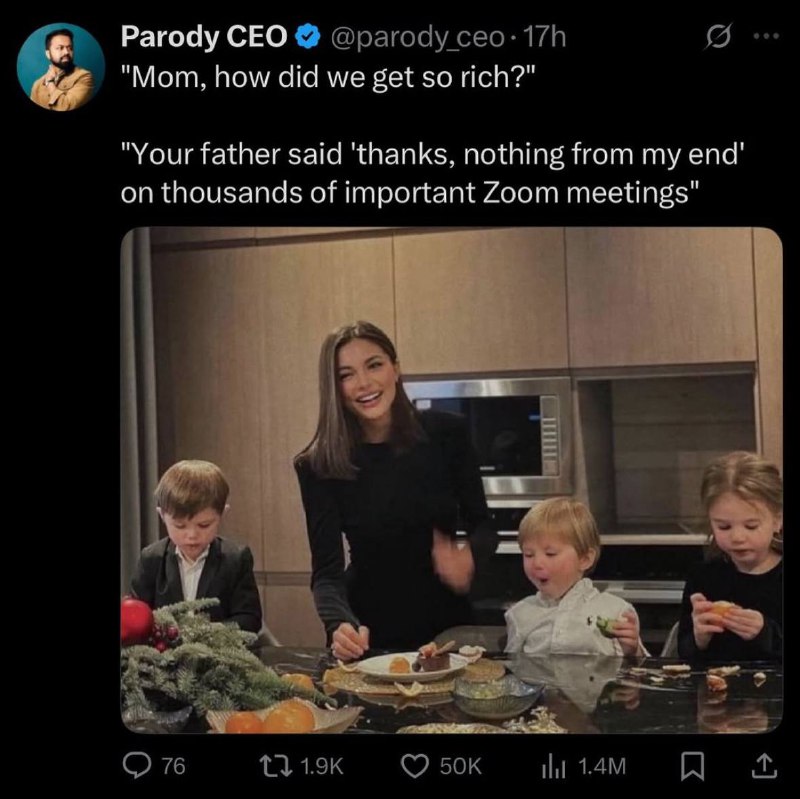Click the 1.4M views count
The width and height of the screenshot is (800, 799).
coord(602,766)
